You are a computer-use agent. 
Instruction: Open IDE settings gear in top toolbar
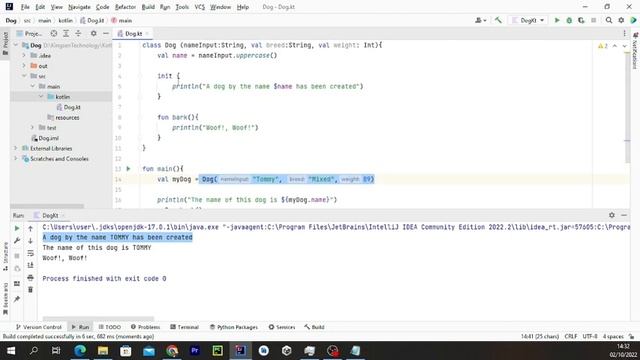click(621, 20)
